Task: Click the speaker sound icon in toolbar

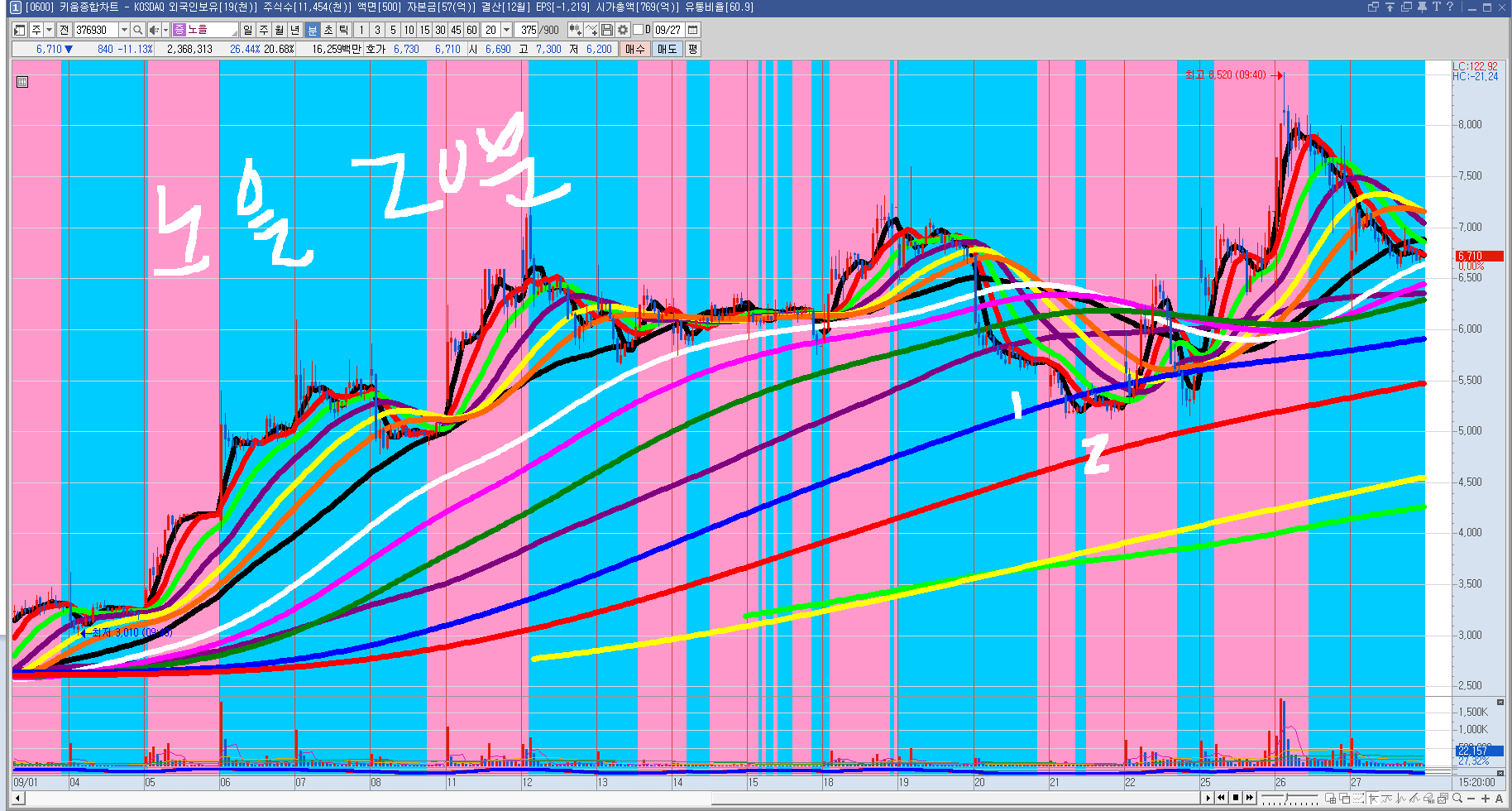Action: (x=153, y=30)
